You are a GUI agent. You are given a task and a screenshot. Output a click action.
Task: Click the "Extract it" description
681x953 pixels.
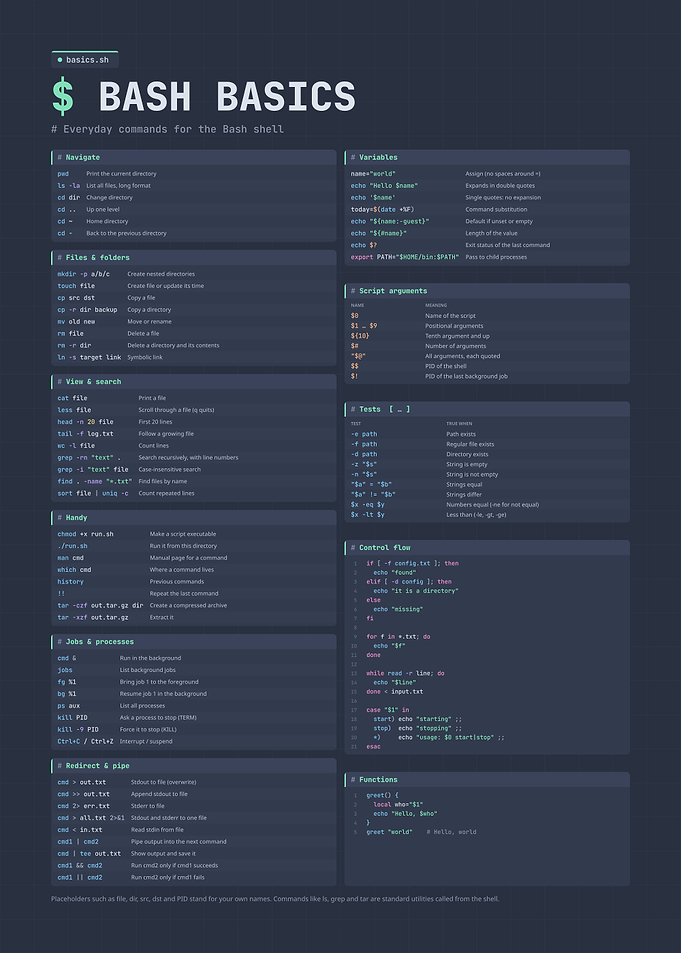tap(162, 618)
